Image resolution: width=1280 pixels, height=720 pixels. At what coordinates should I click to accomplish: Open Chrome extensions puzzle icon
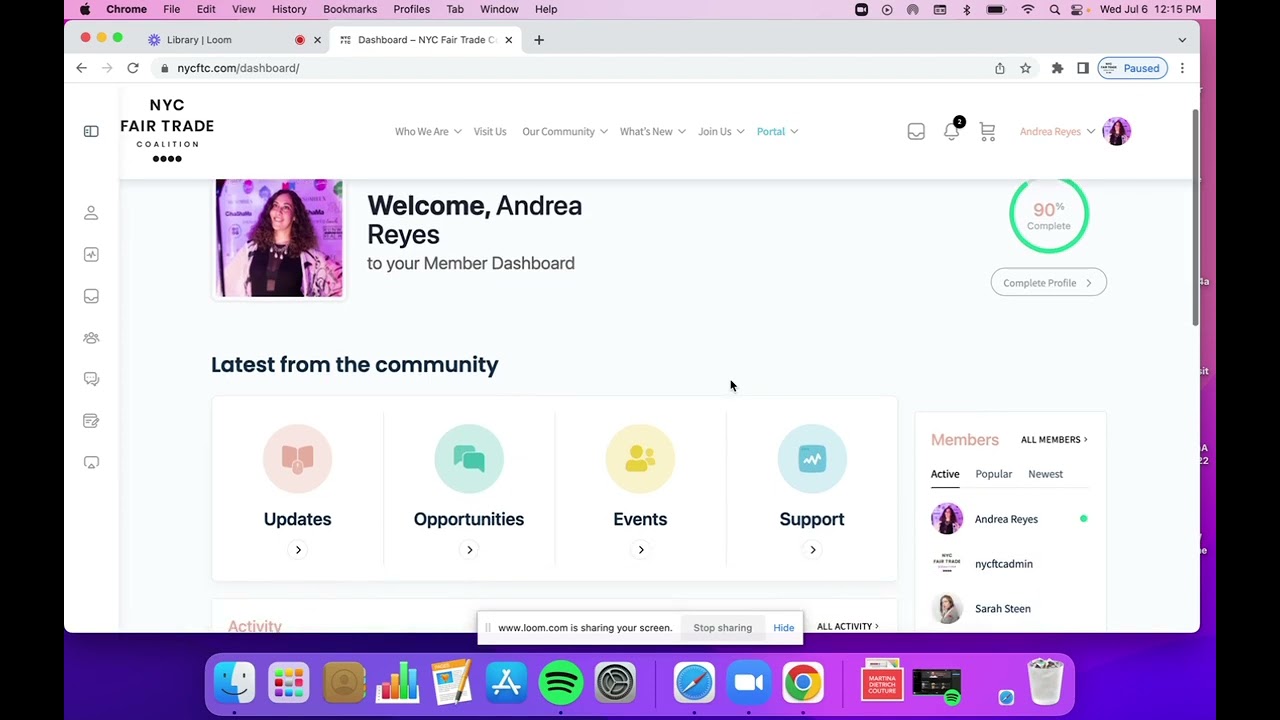(x=1057, y=68)
